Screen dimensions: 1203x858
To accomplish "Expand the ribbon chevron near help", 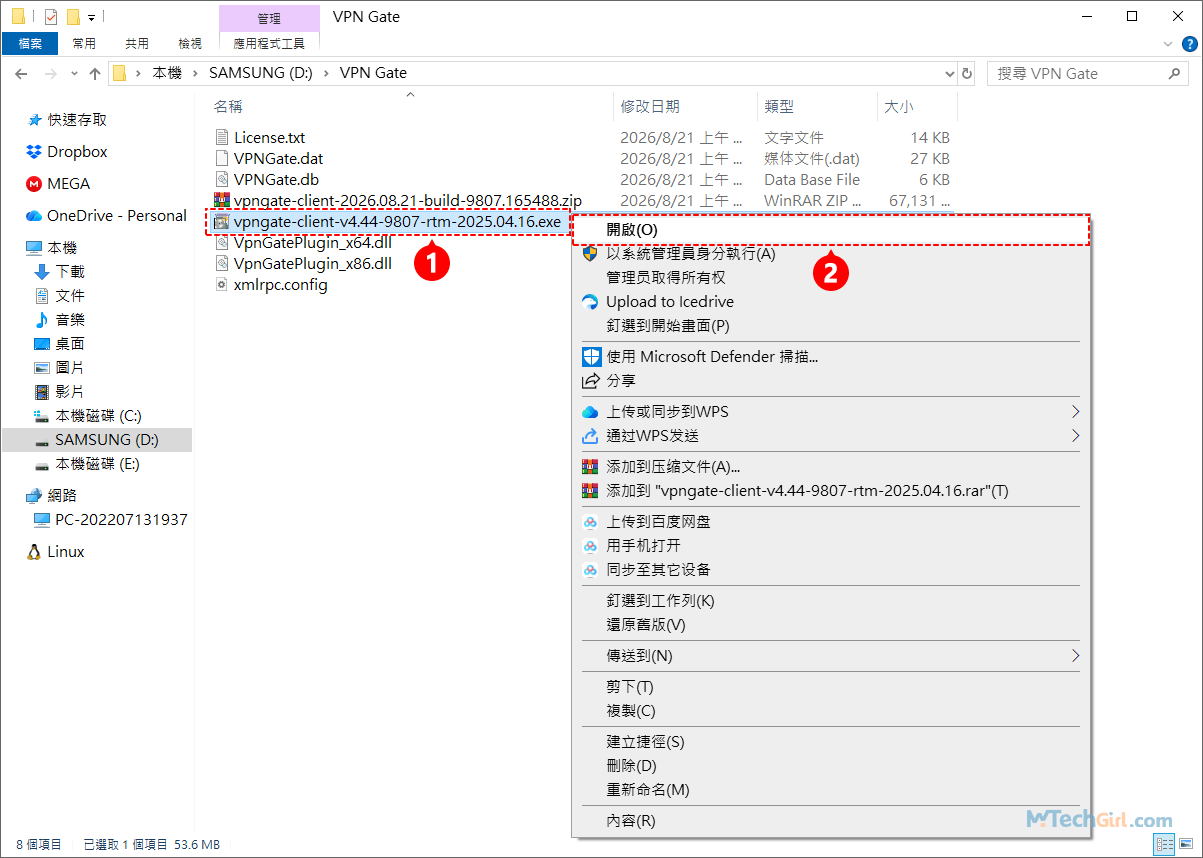I will pos(1169,44).
